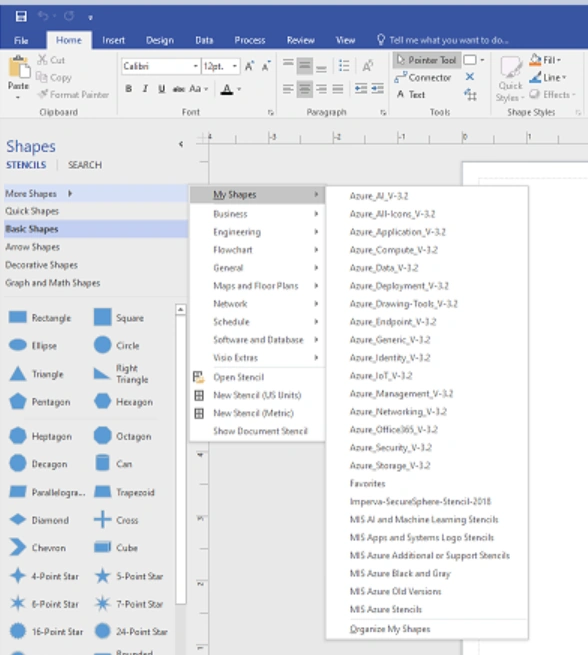Screen dimensions: 588x655
Task: Click the shapes list scroll up arrow
Action: (x=180, y=310)
